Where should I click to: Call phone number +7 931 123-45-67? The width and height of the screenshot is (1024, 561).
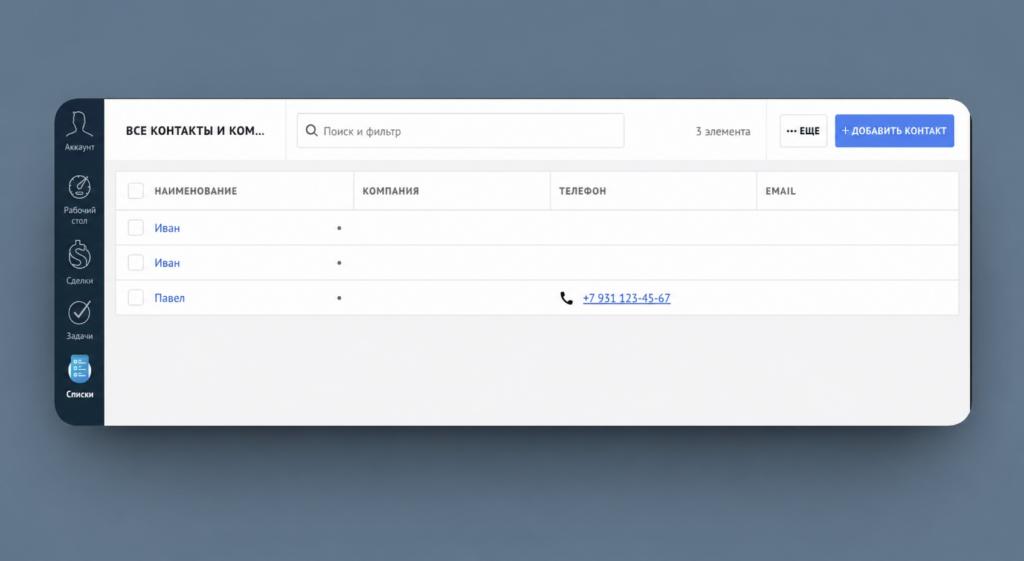click(x=626, y=298)
